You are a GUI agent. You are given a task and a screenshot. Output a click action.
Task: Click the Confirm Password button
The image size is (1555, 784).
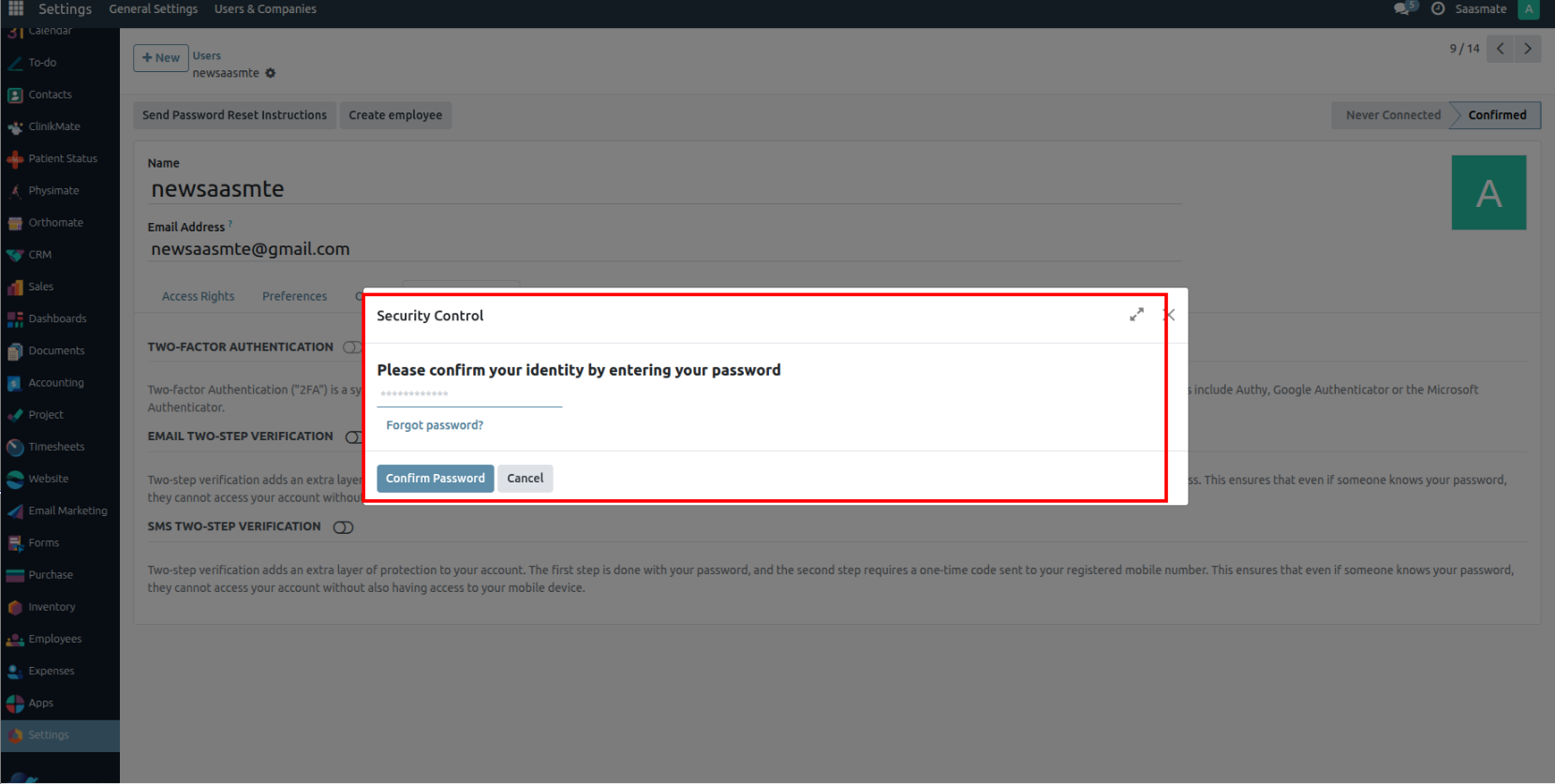tap(435, 478)
